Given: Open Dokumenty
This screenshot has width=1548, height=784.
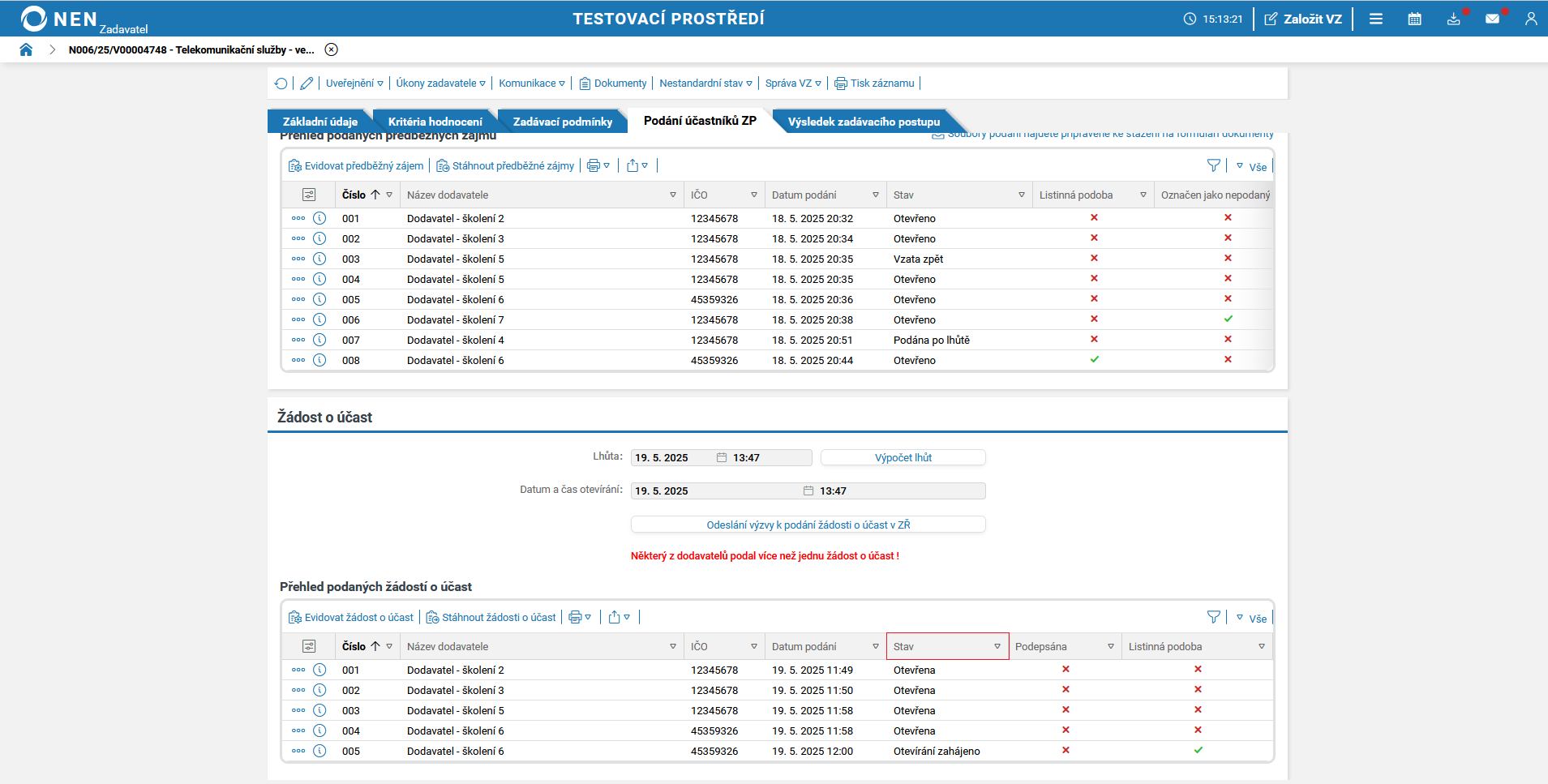Looking at the screenshot, I should point(613,84).
